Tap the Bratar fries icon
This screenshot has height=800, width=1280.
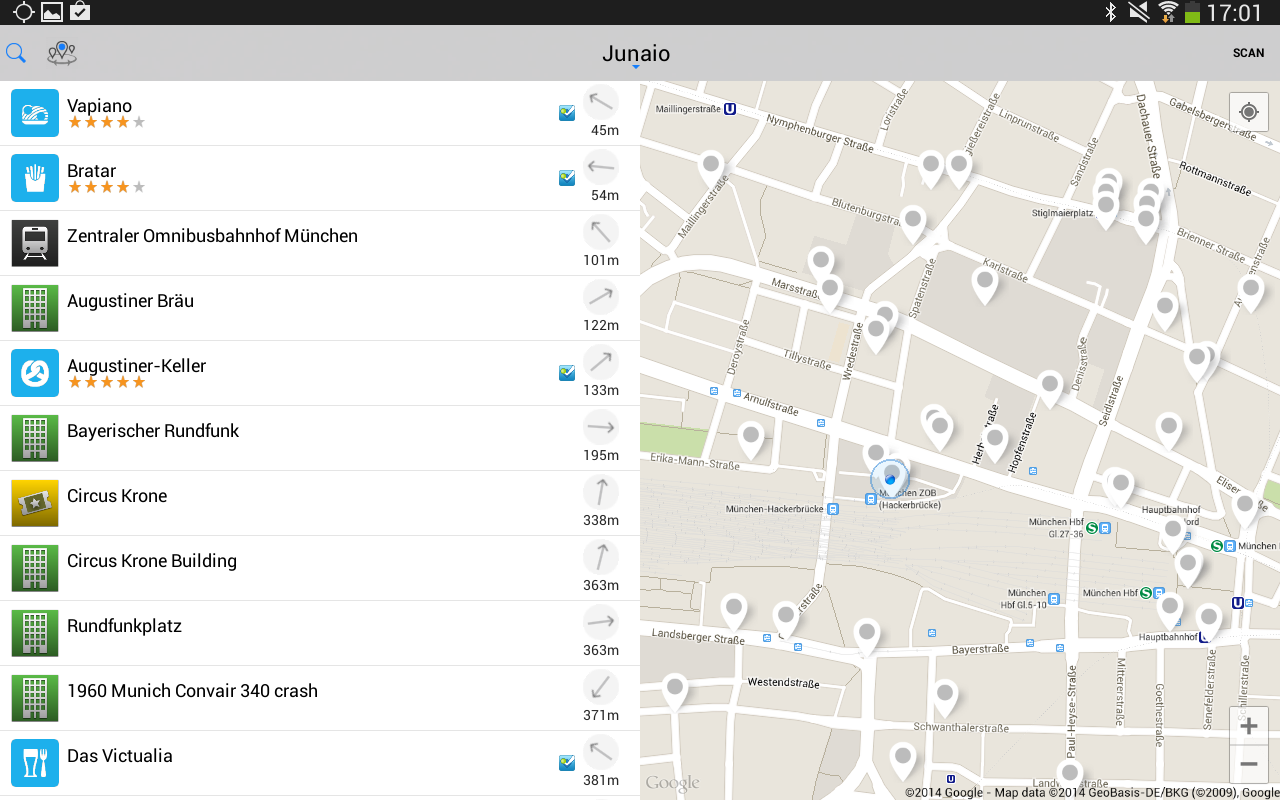point(35,178)
